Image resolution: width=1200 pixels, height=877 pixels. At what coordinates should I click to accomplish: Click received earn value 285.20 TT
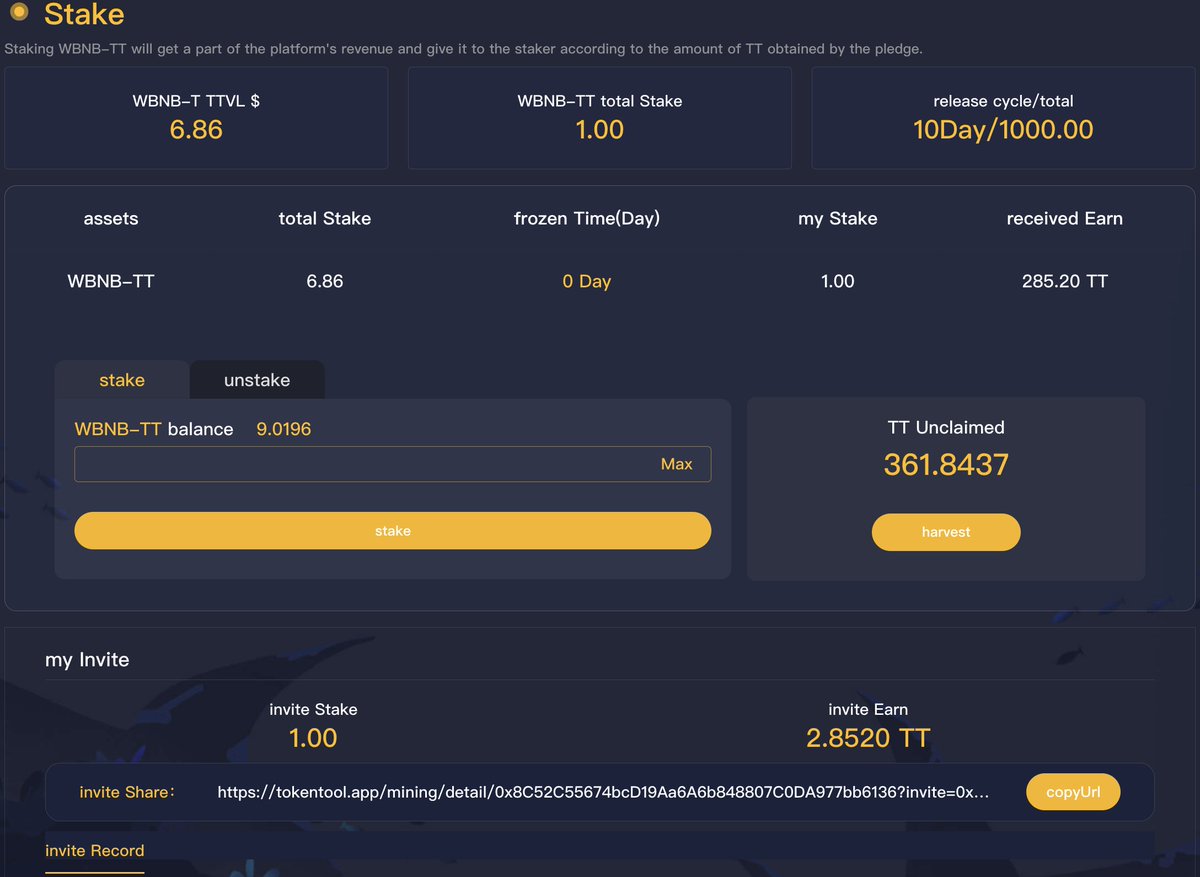coord(1065,281)
